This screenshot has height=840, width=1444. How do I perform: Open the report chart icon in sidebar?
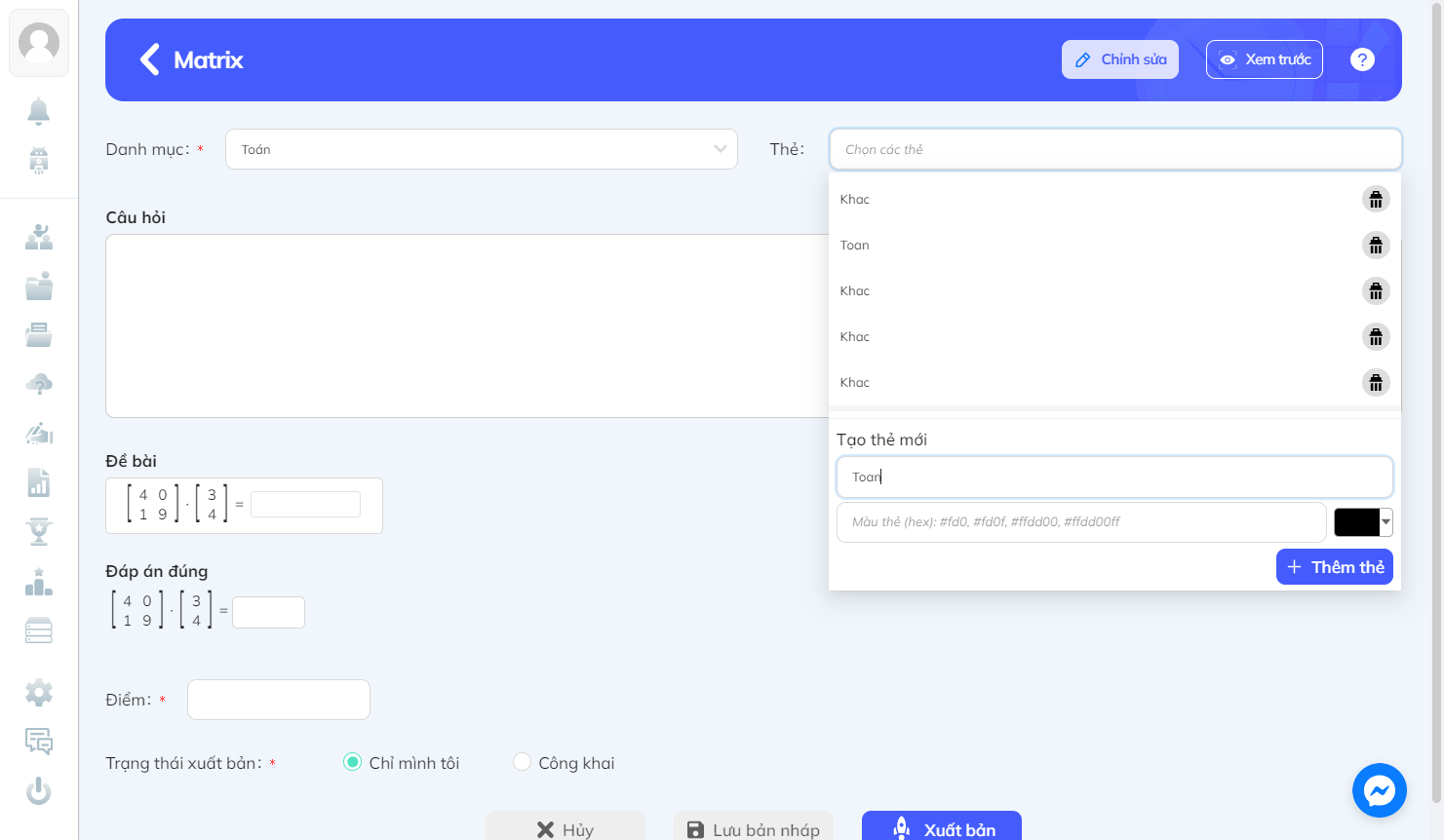(39, 482)
